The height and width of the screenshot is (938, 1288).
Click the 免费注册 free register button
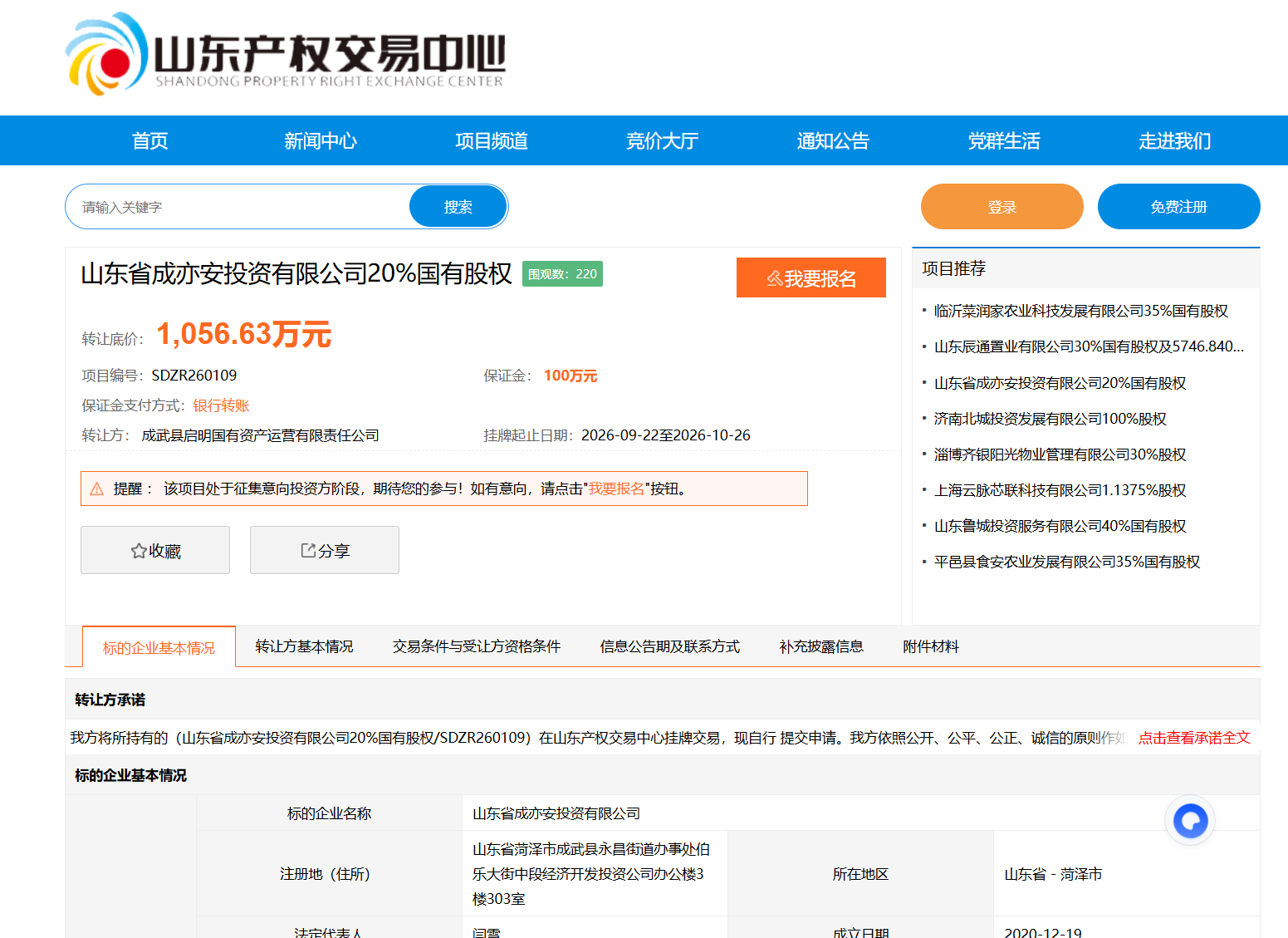tap(1179, 207)
